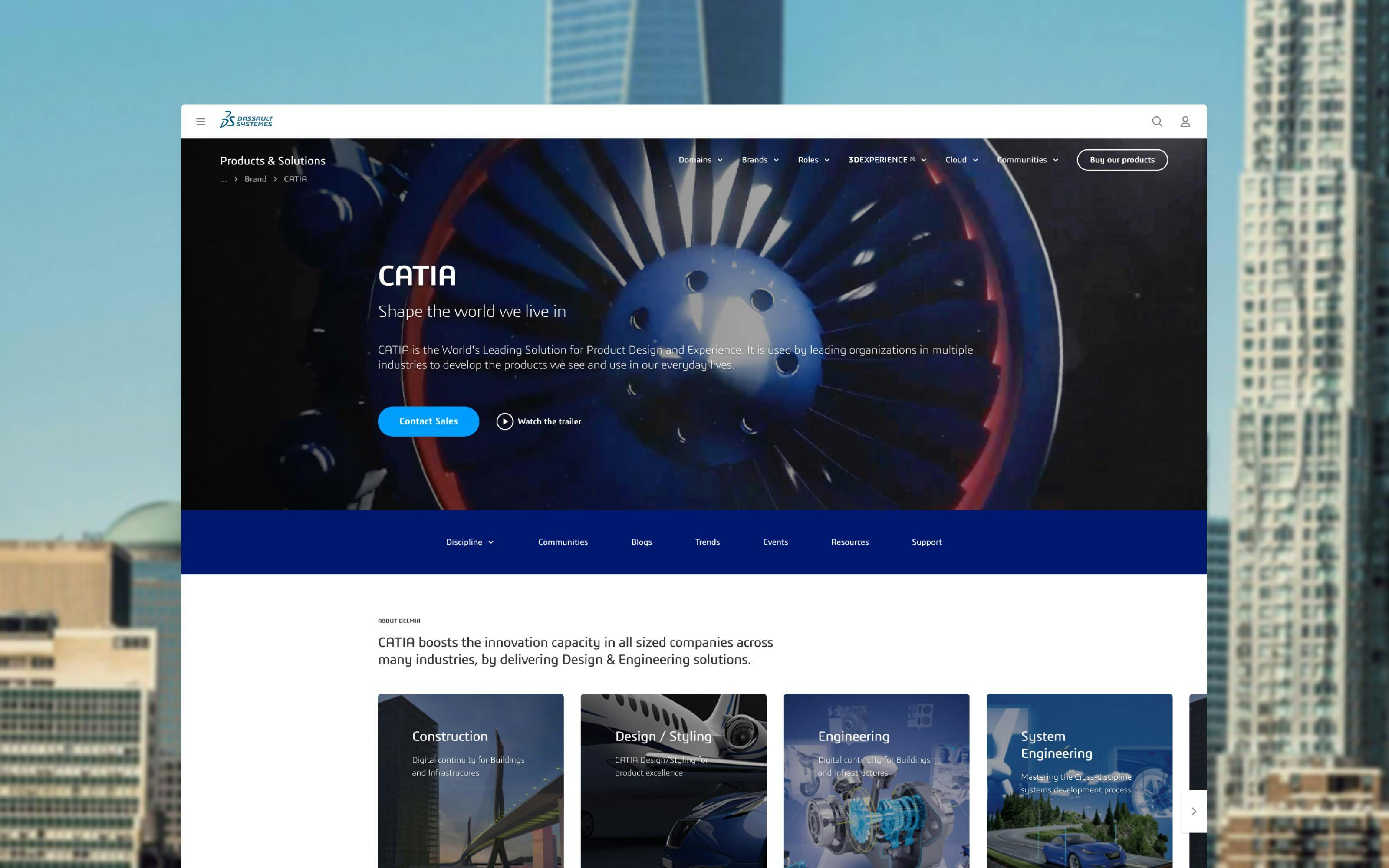Click the user account icon
Screen dimensions: 1389x868
[1185, 122]
